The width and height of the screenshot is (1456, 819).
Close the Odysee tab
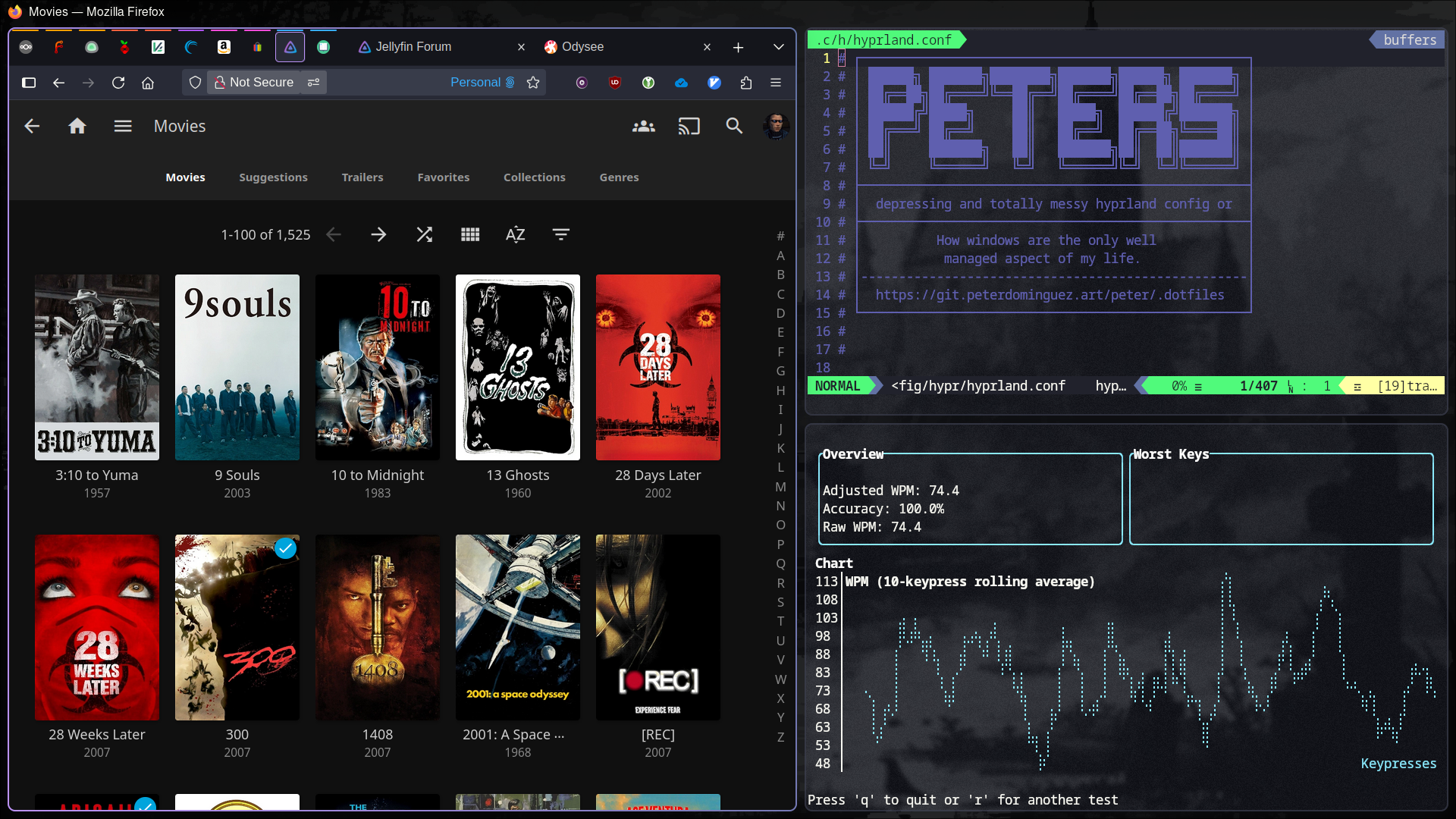pyautogui.click(x=707, y=47)
